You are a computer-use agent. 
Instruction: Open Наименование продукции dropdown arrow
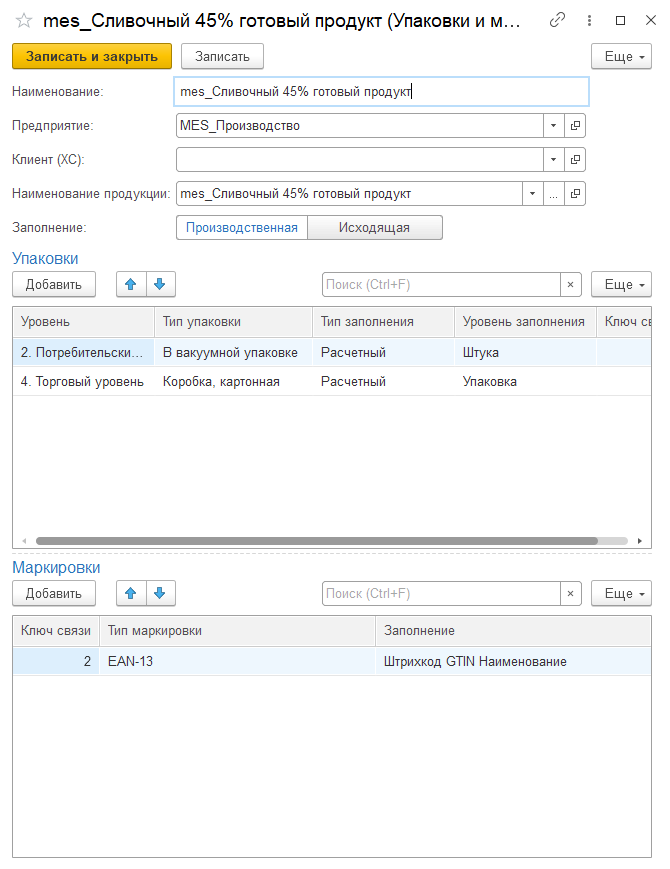[533, 194]
